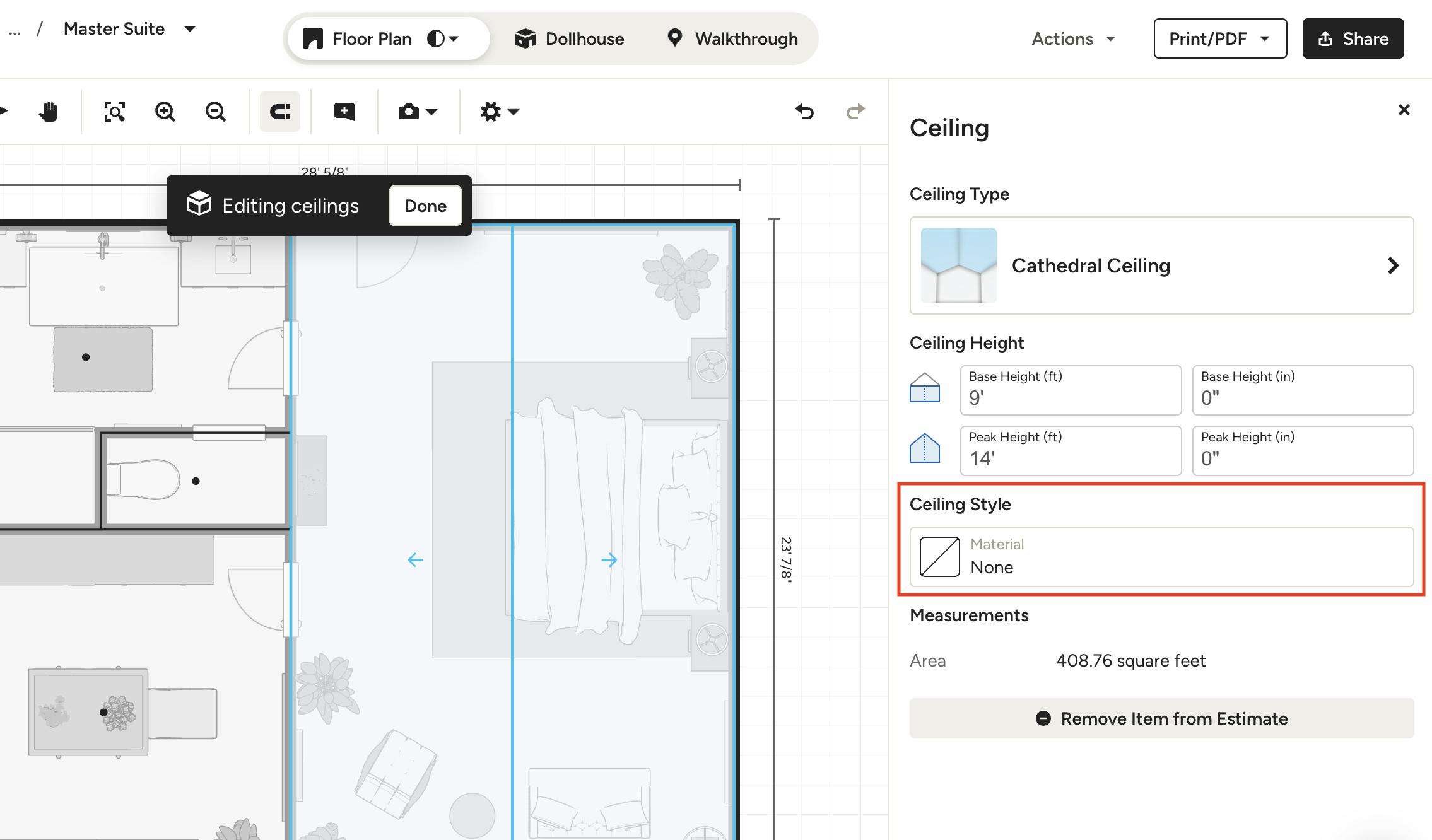Image resolution: width=1432 pixels, height=840 pixels.
Task: Open the camera snapshot dropdown
Action: click(418, 112)
